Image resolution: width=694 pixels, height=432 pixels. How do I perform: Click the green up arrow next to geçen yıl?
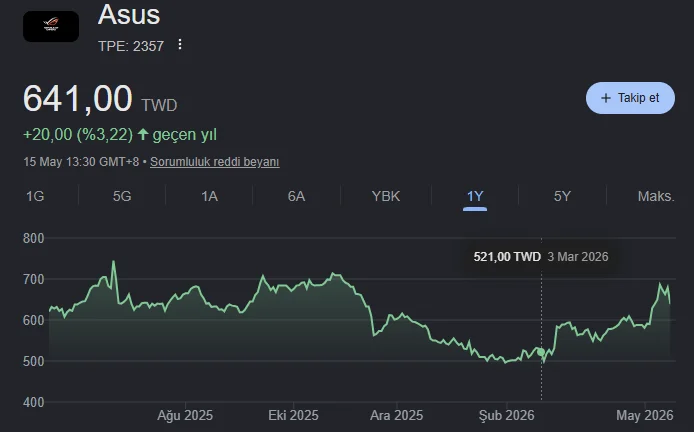click(x=143, y=134)
